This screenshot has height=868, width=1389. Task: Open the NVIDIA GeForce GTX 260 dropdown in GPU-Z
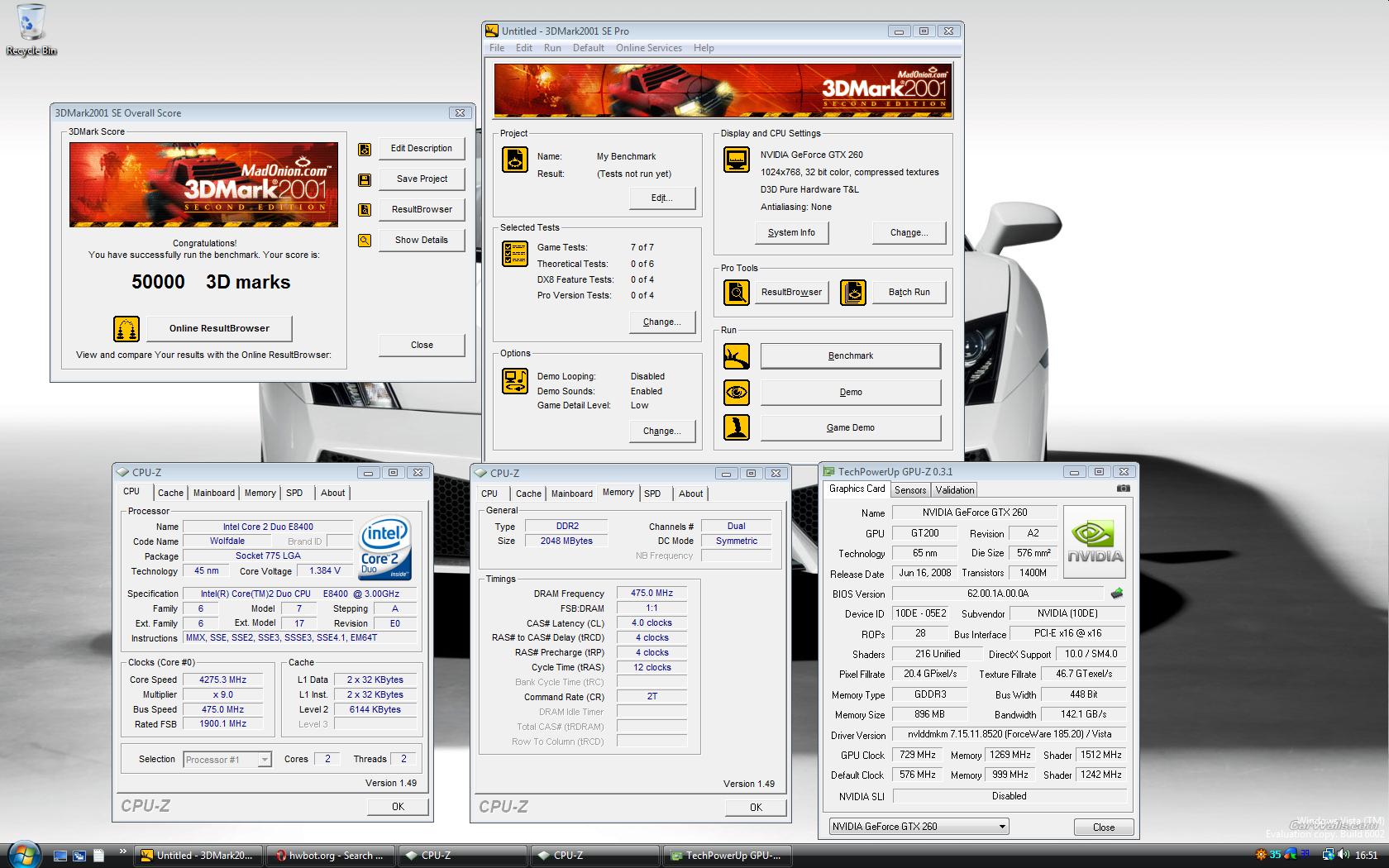919,827
